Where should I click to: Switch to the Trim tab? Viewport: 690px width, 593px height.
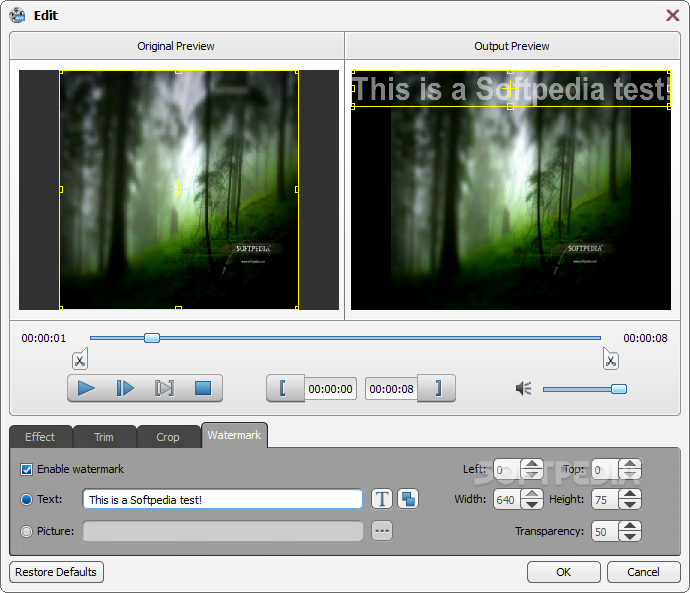(x=104, y=437)
